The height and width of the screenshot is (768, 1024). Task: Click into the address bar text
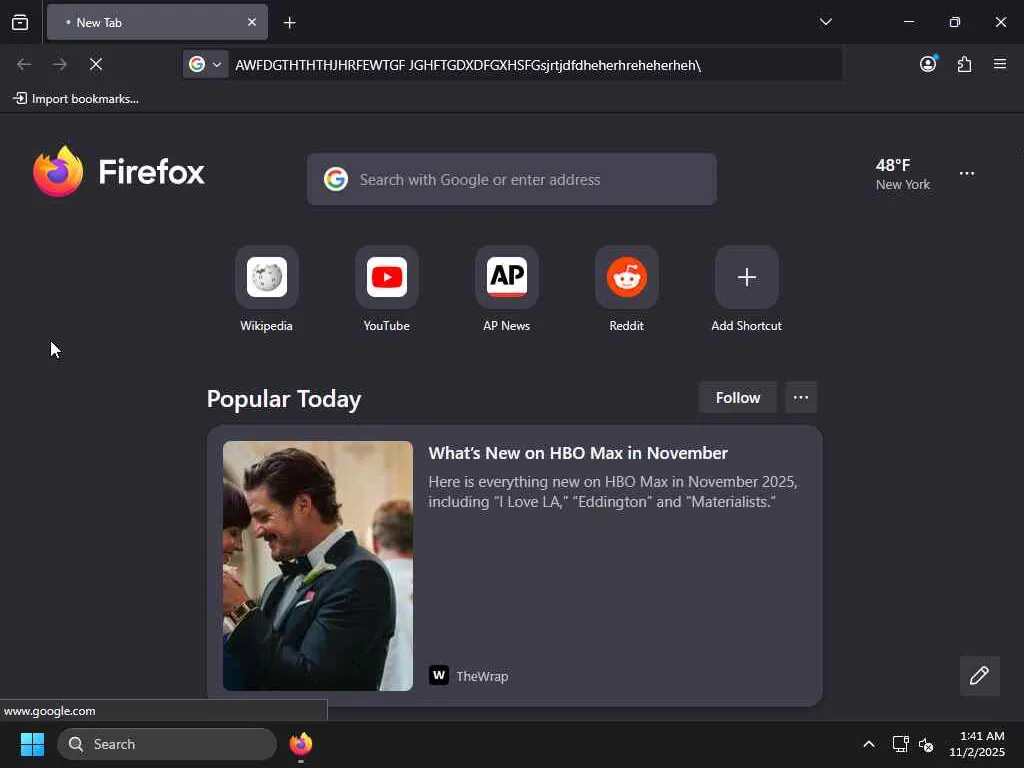[468, 65]
